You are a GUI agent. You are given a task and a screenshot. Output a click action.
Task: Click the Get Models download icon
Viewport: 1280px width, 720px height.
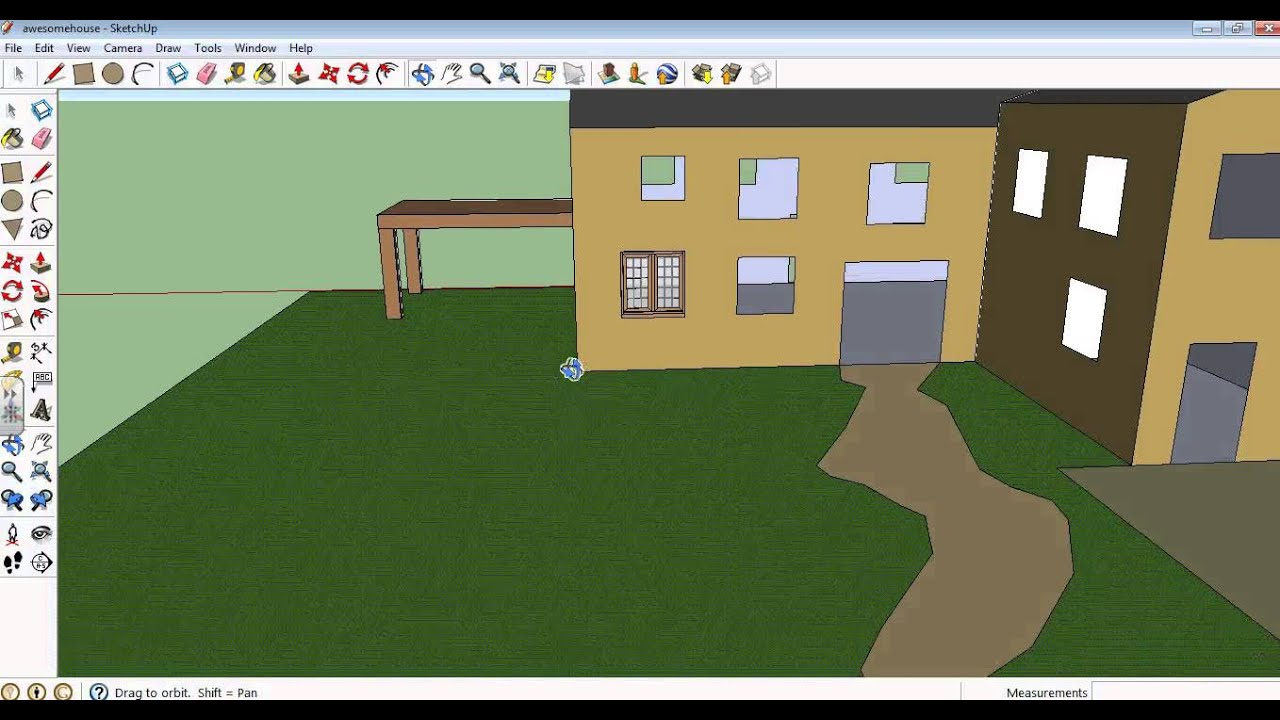702,74
